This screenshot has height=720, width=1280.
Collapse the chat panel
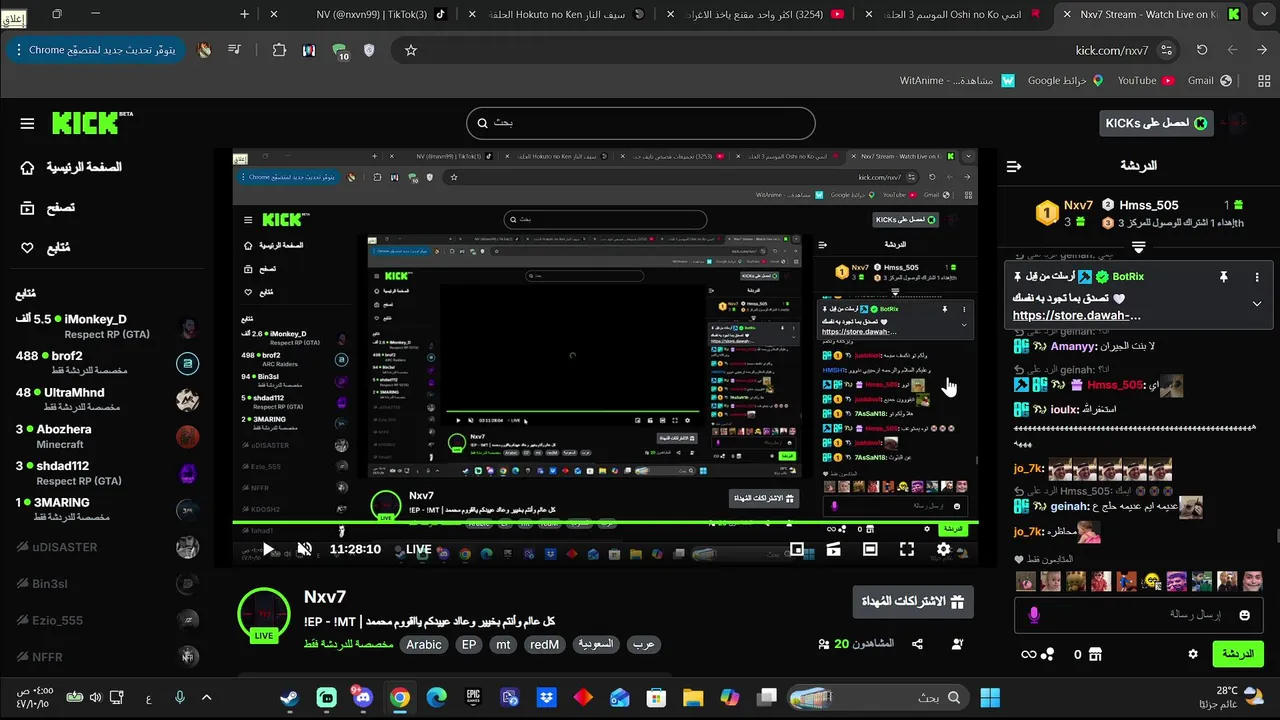(1014, 166)
